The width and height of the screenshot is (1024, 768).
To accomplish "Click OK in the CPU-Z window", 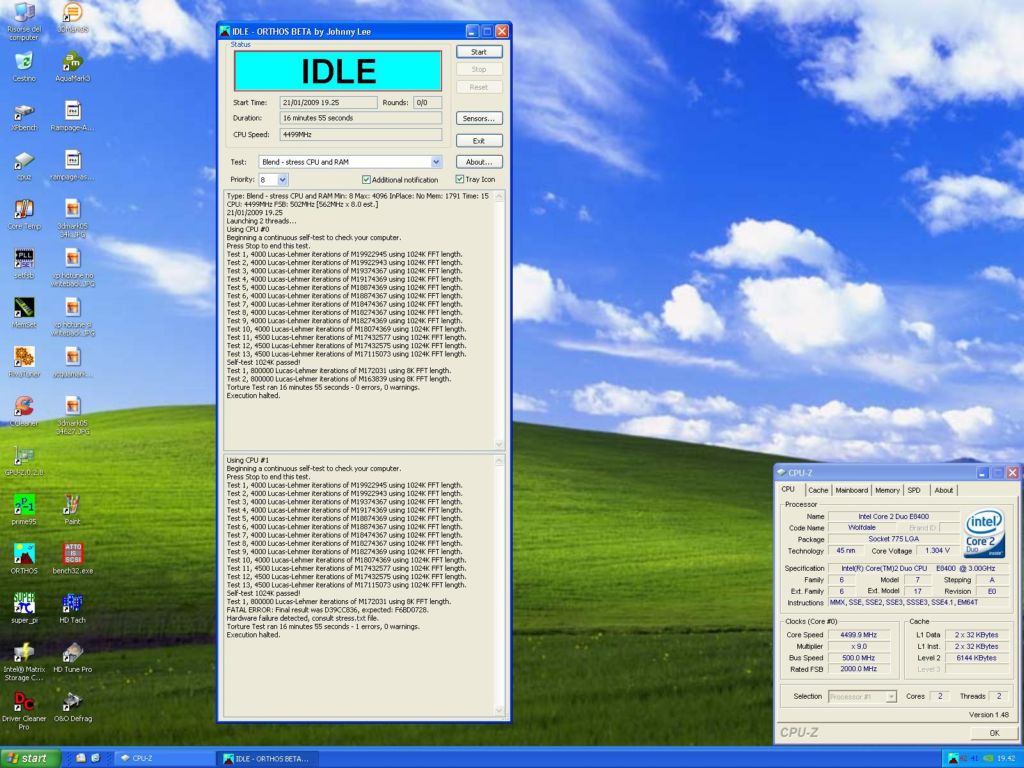I will pos(994,733).
